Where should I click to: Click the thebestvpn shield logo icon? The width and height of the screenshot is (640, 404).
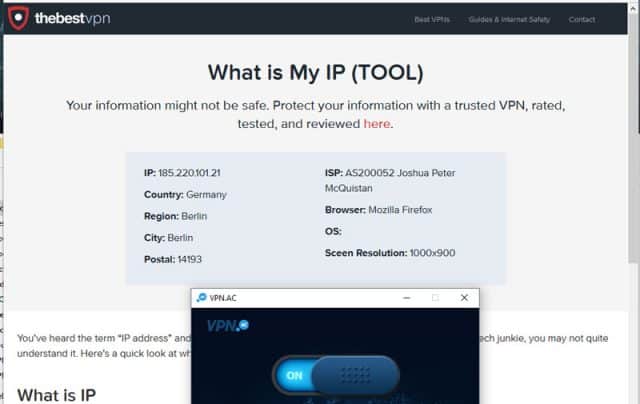[18, 18]
